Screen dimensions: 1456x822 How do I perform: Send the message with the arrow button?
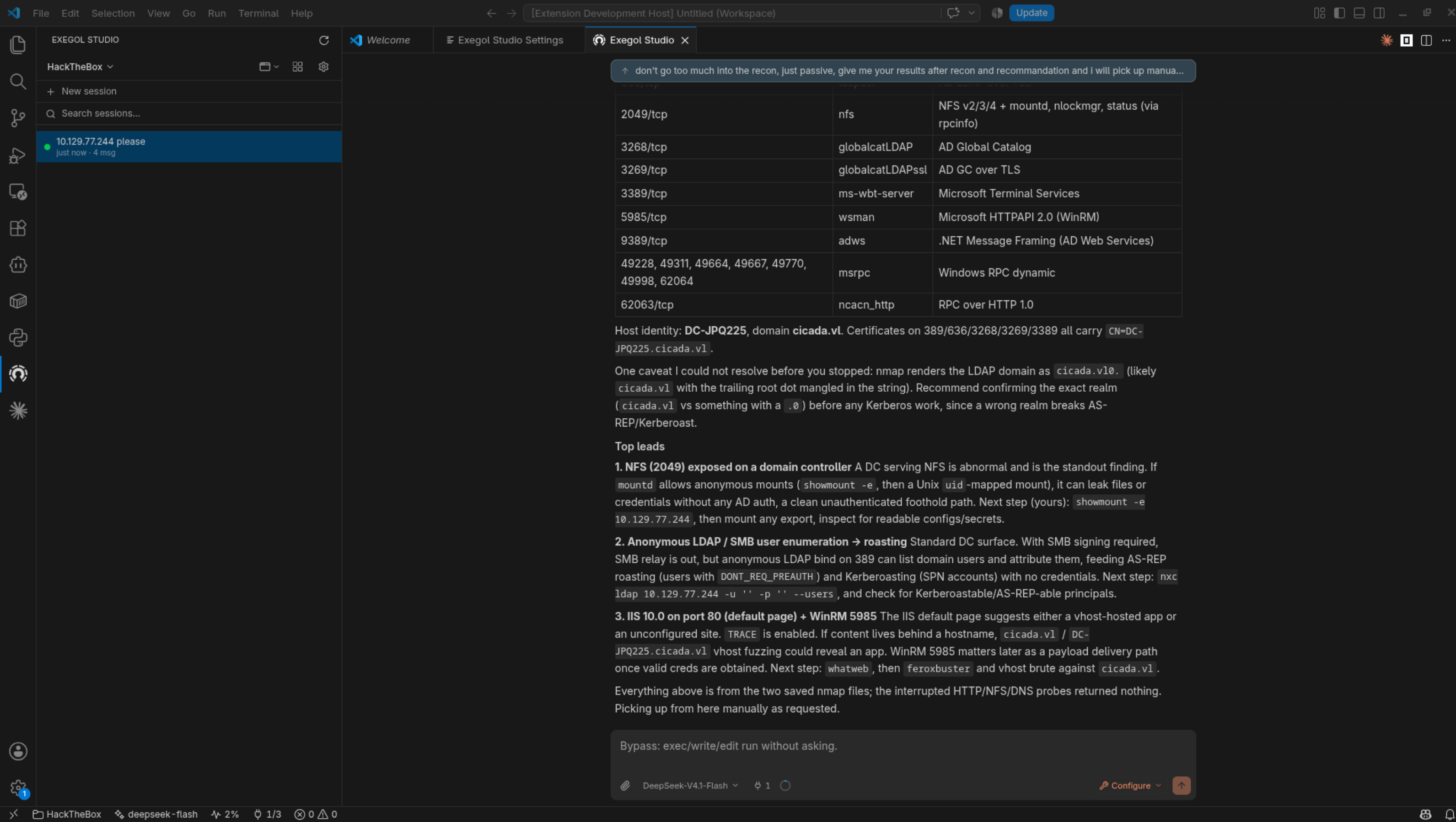tap(1181, 785)
